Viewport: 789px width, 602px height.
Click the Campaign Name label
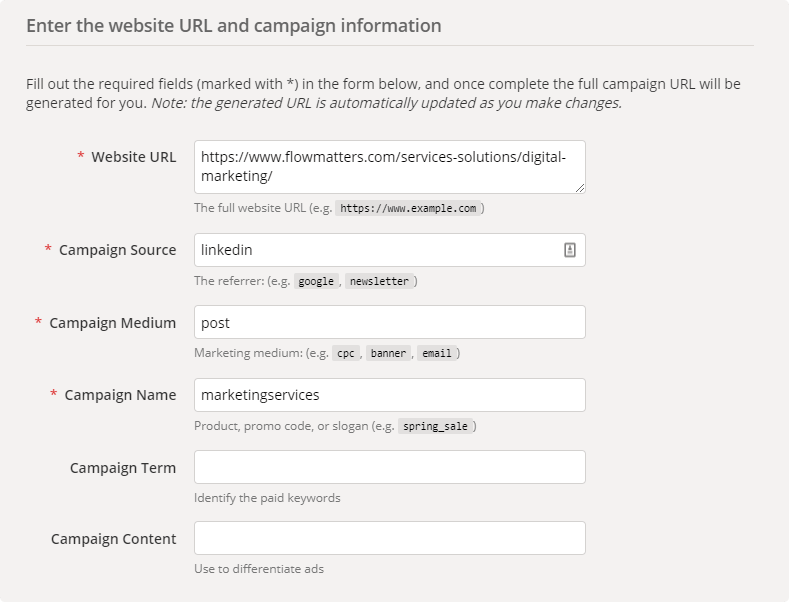(x=120, y=395)
